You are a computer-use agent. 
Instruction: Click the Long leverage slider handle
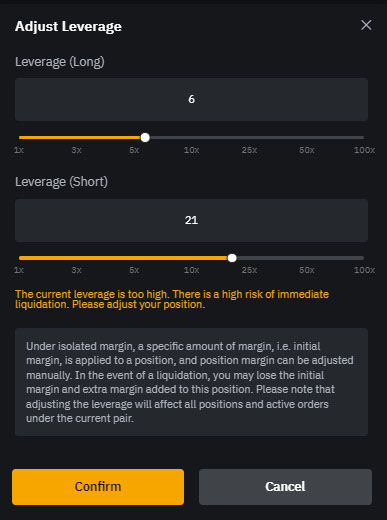click(x=145, y=137)
